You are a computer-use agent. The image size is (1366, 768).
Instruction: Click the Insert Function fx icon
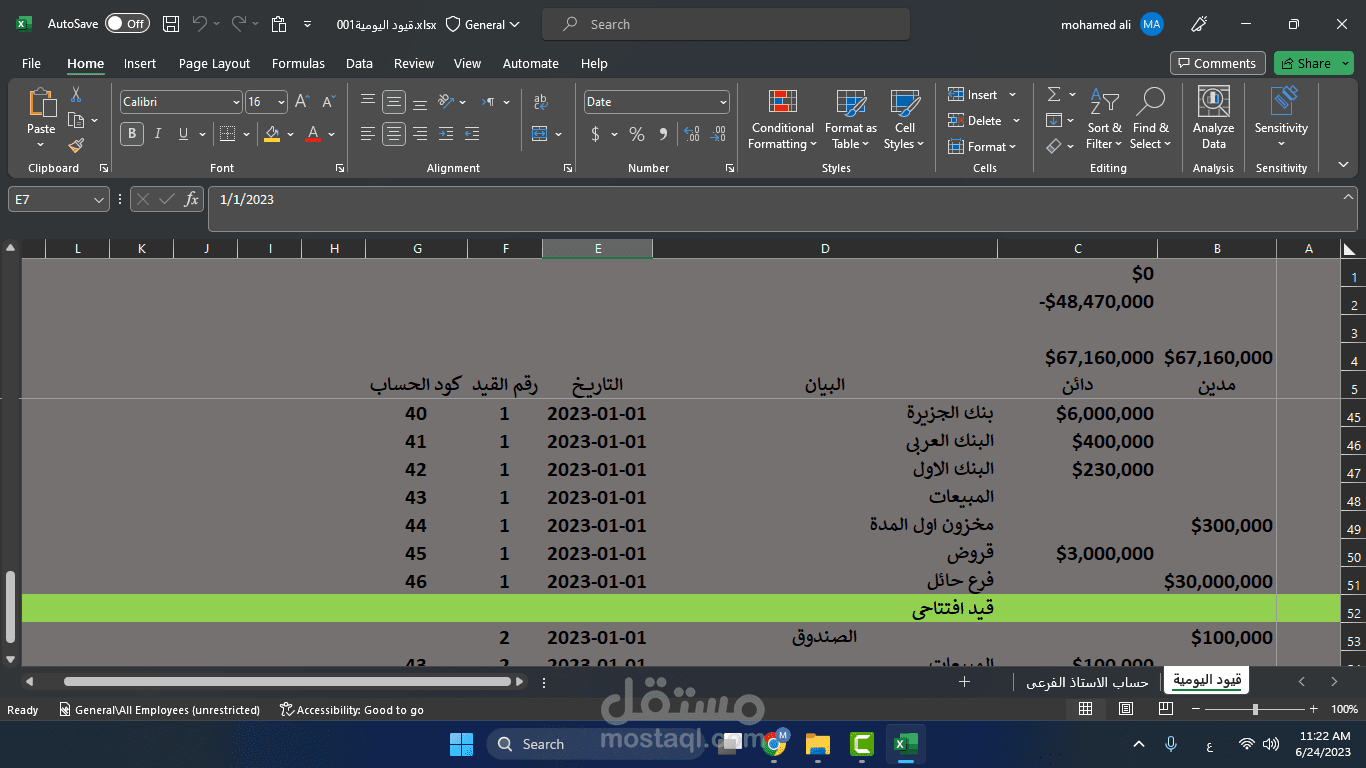[192, 200]
